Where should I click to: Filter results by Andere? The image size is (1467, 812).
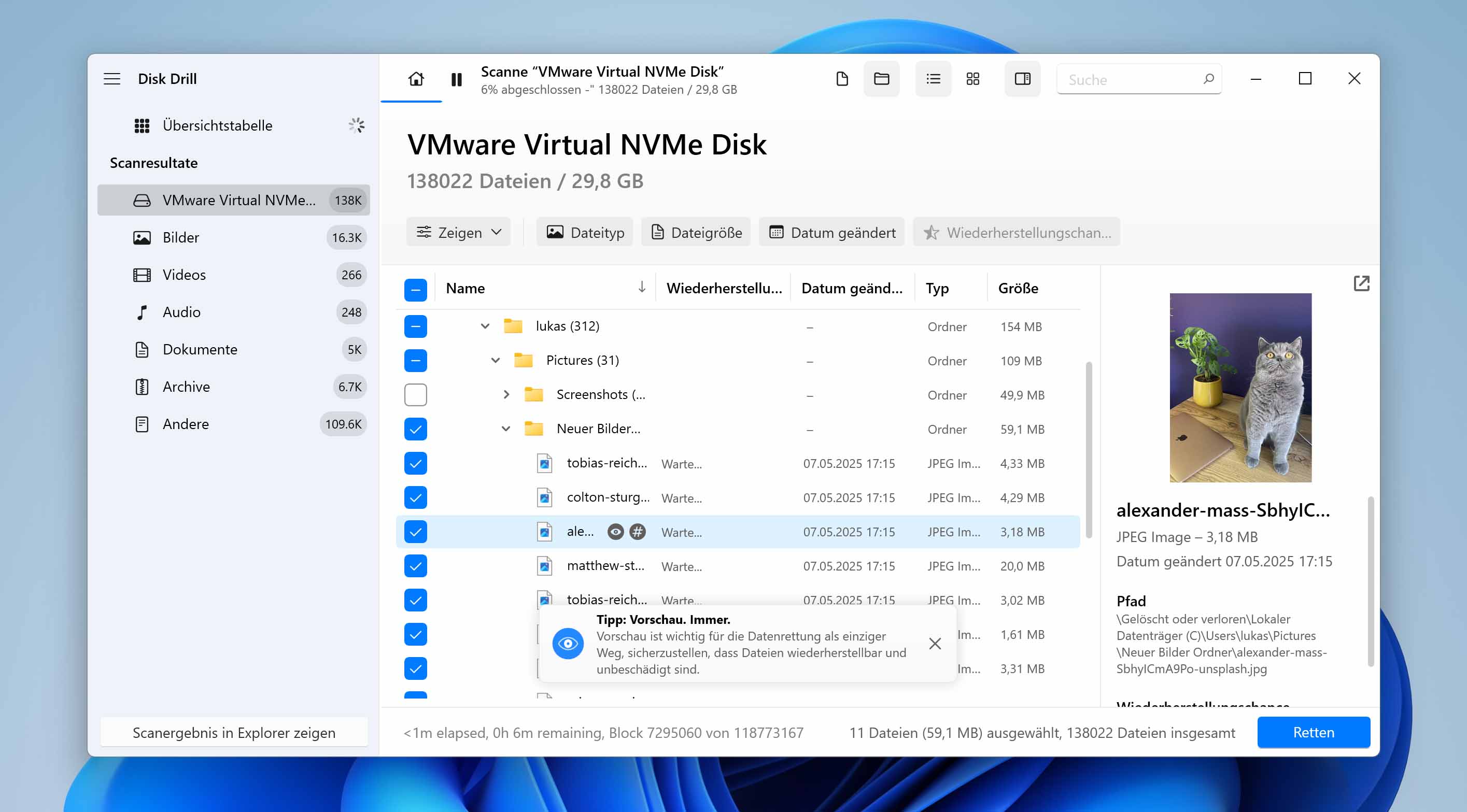click(233, 424)
